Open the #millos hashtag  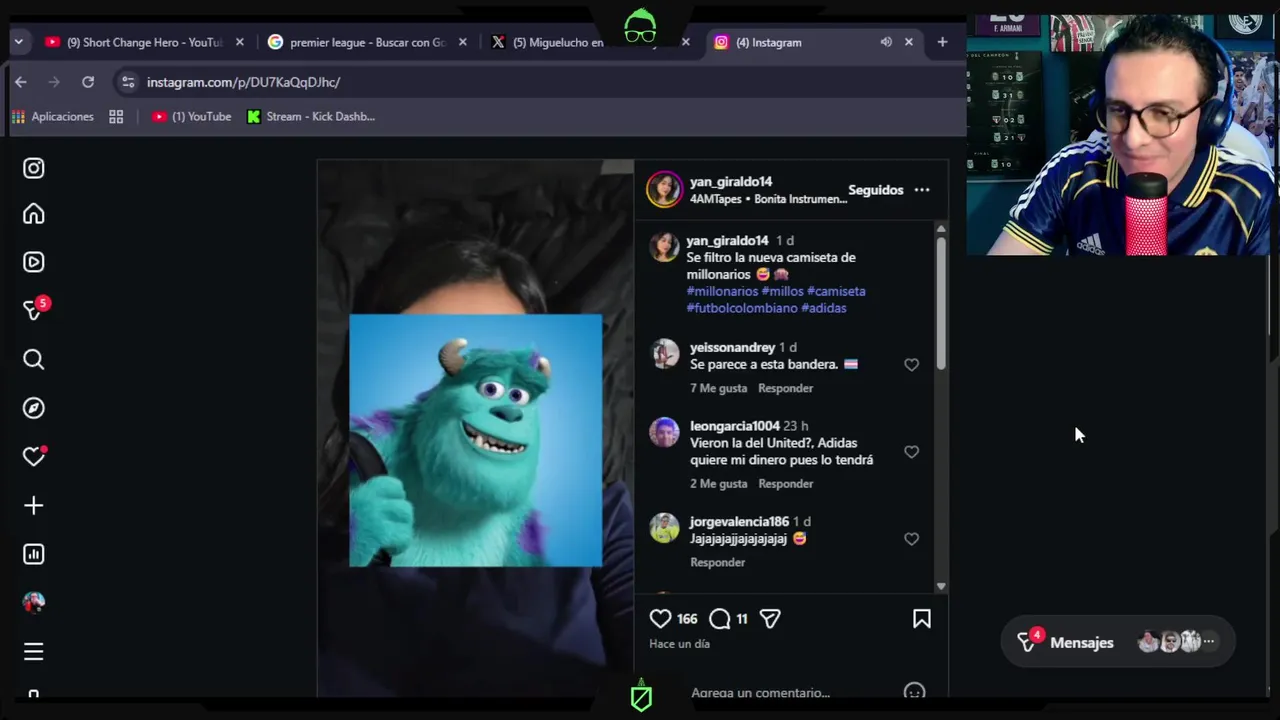pos(782,291)
